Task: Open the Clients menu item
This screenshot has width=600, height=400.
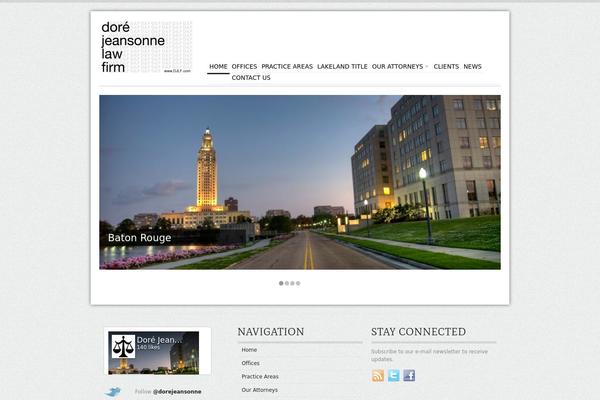Action: click(x=446, y=67)
